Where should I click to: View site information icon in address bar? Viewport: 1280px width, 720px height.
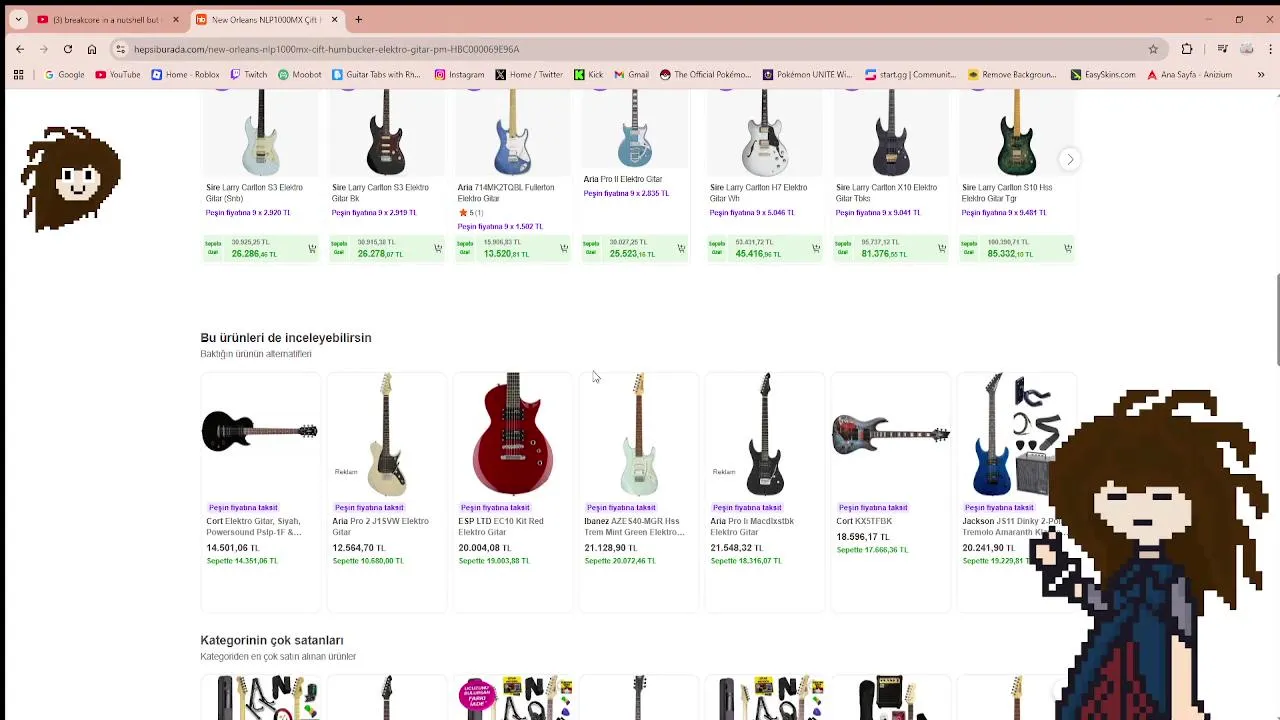(120, 49)
